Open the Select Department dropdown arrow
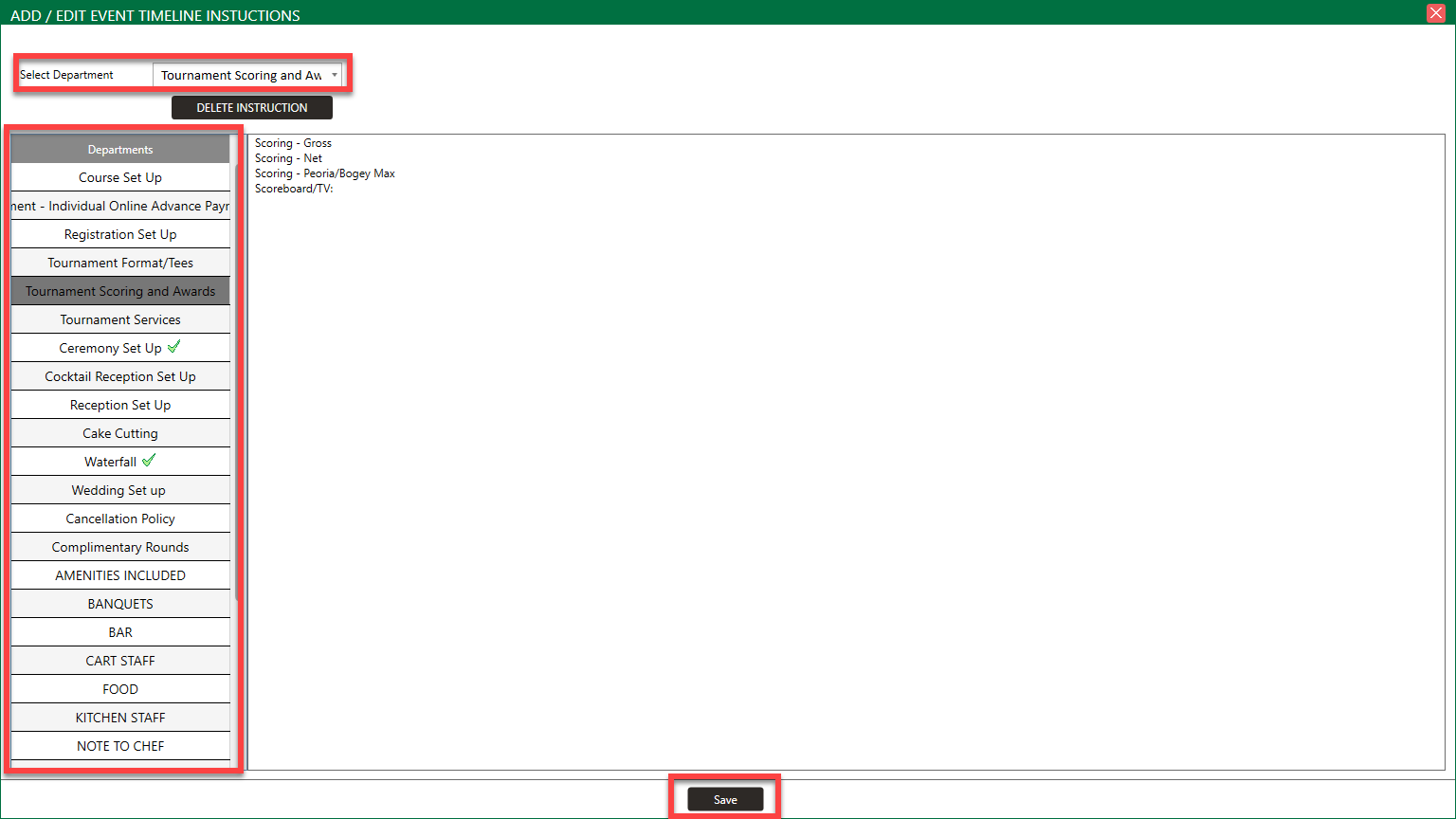The width and height of the screenshot is (1456, 819). tap(334, 75)
